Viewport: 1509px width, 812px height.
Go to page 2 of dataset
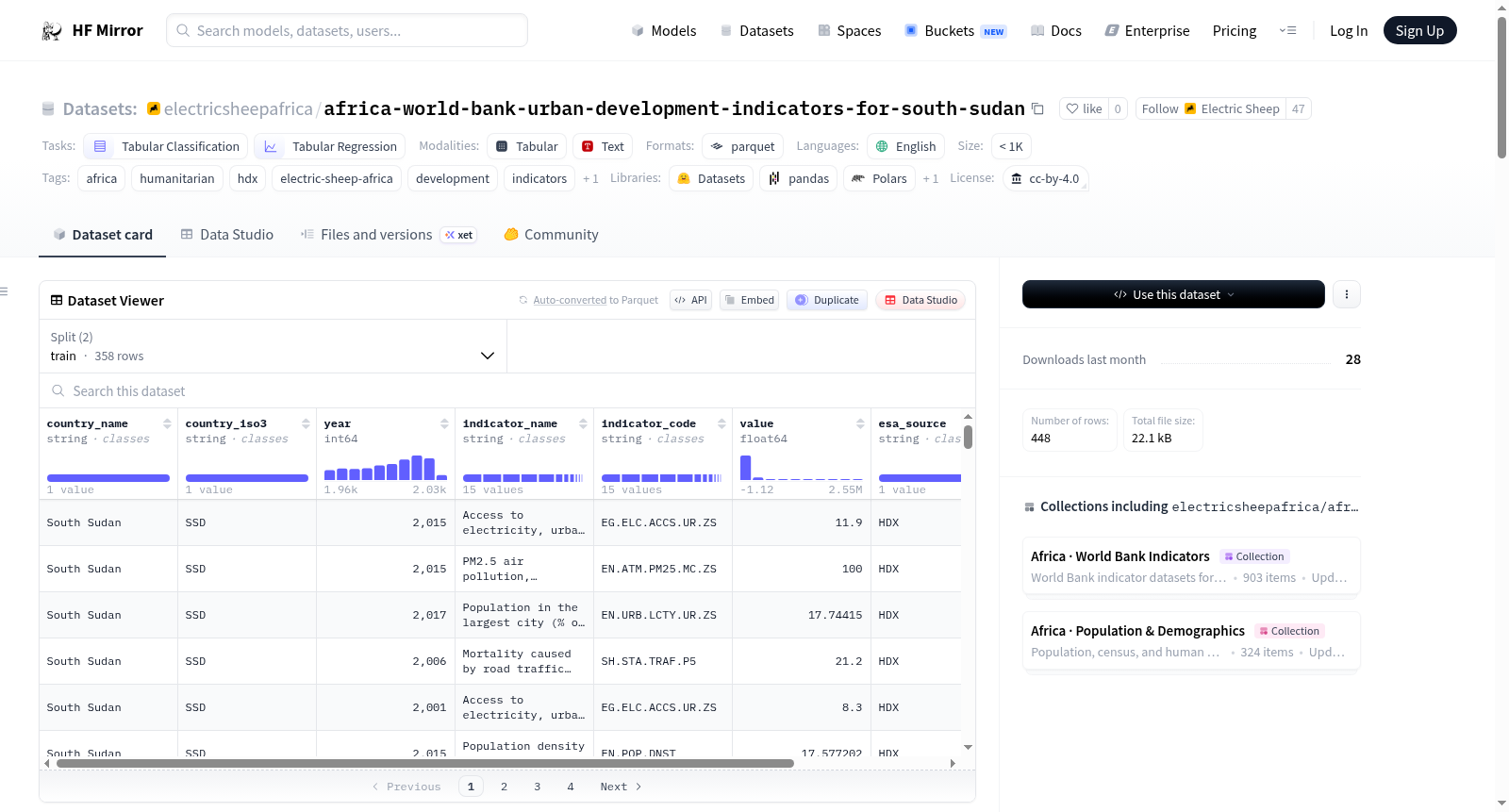pyautogui.click(x=504, y=787)
